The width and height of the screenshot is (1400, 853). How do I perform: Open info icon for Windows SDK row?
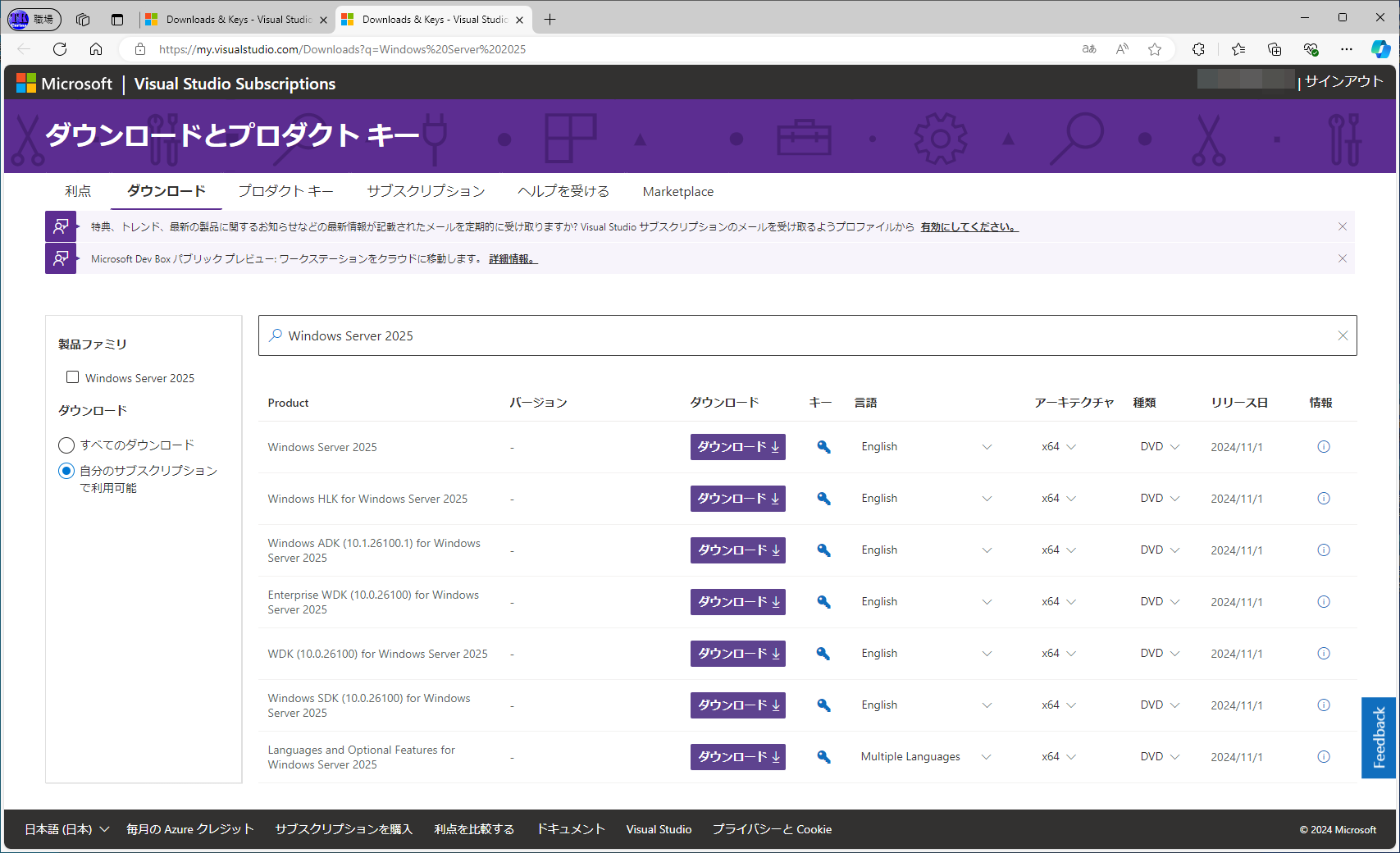(x=1323, y=705)
